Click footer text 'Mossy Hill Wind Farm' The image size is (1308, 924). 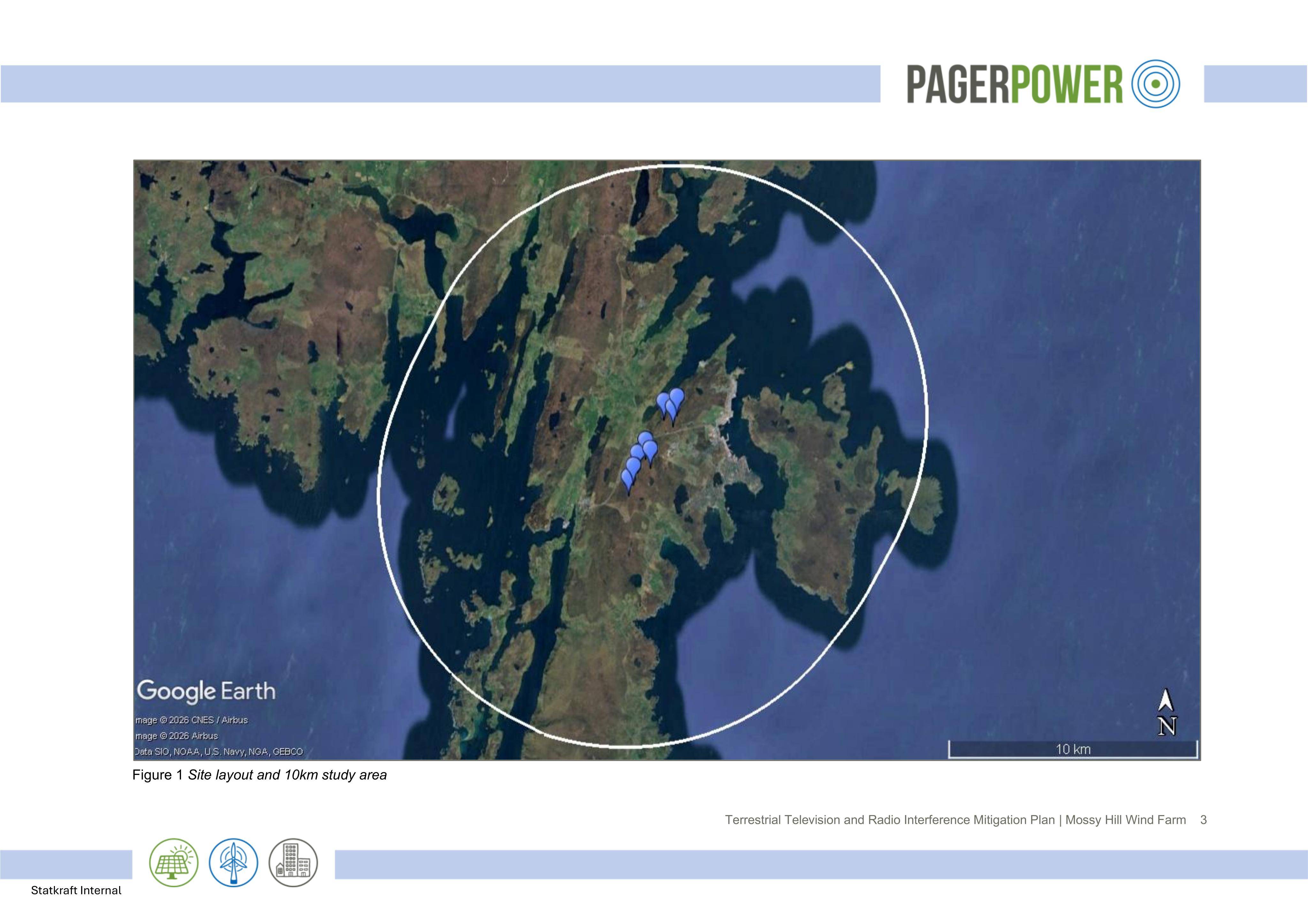[x=1126, y=820]
